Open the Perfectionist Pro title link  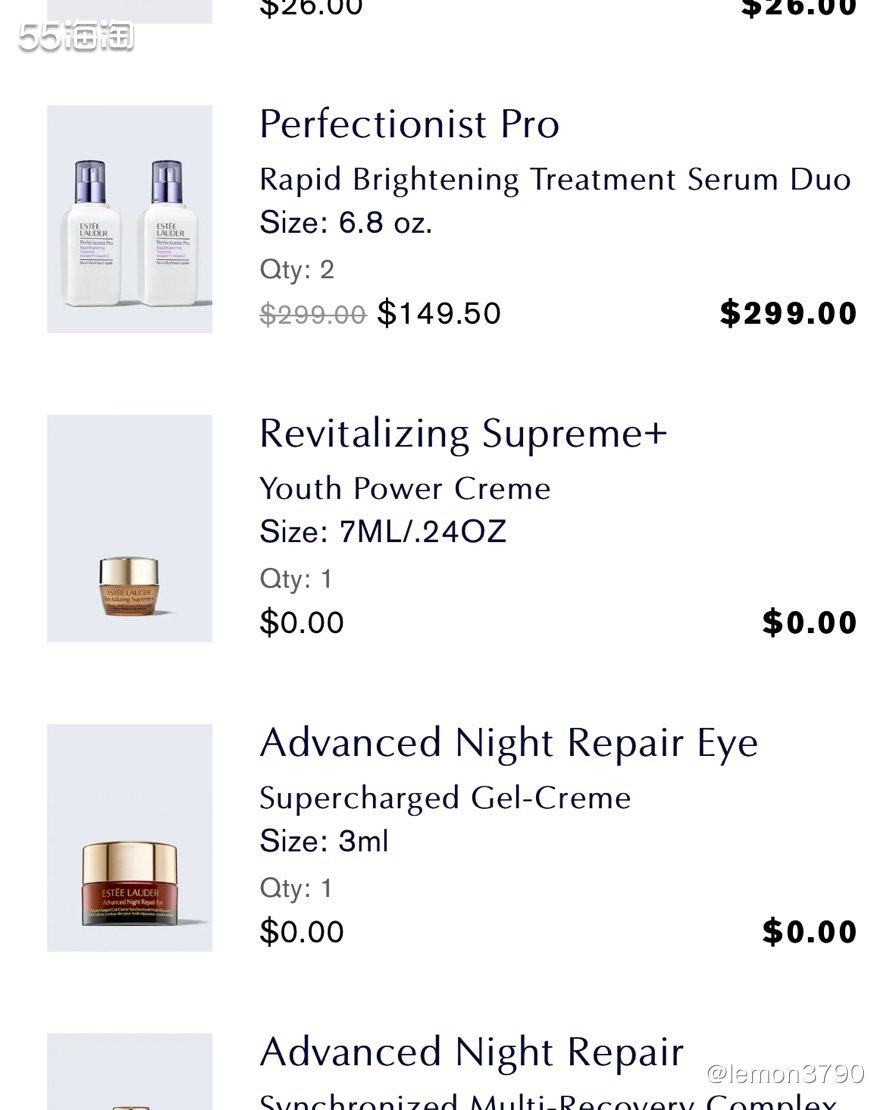pos(409,124)
